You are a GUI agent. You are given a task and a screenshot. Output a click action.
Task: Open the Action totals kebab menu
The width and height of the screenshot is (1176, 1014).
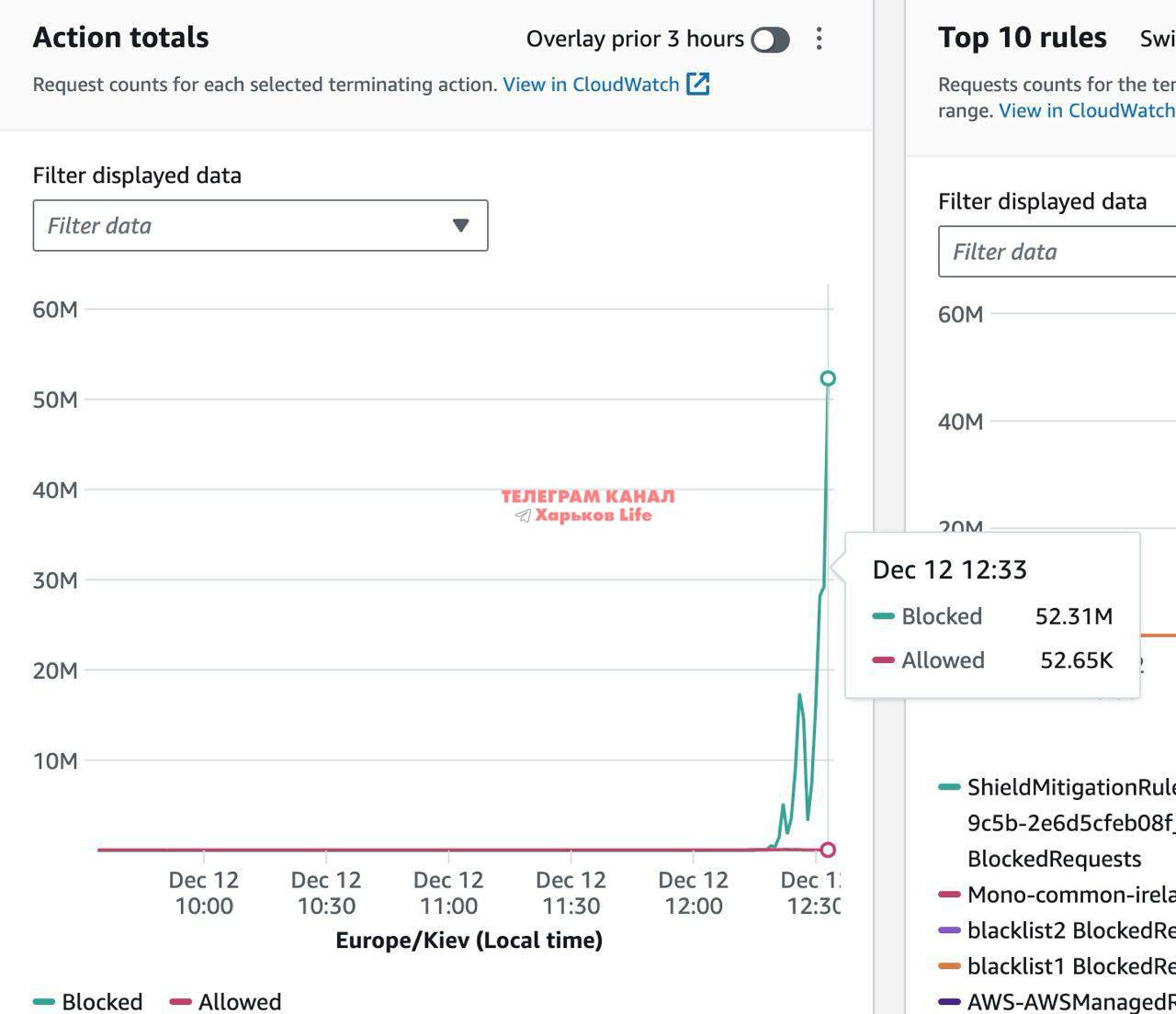coord(819,39)
